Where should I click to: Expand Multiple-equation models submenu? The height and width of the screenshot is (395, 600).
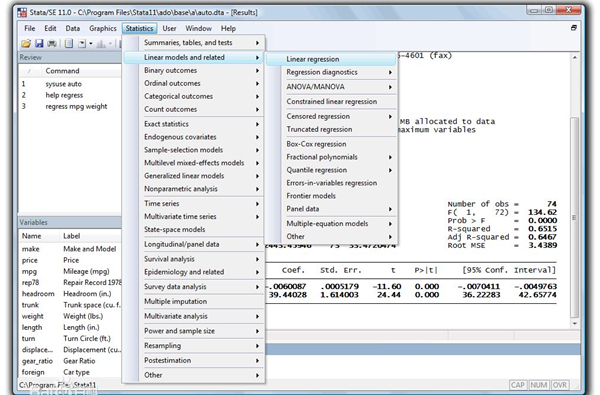331,224
